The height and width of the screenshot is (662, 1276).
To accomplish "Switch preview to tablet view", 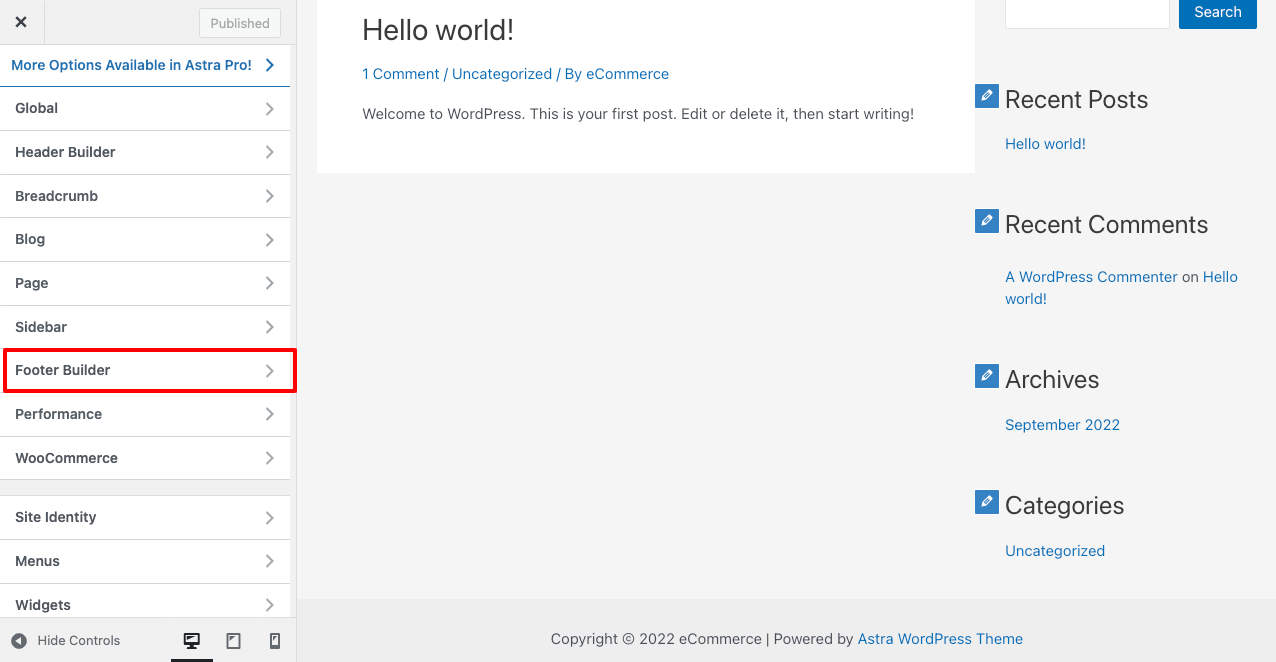I will [233, 640].
